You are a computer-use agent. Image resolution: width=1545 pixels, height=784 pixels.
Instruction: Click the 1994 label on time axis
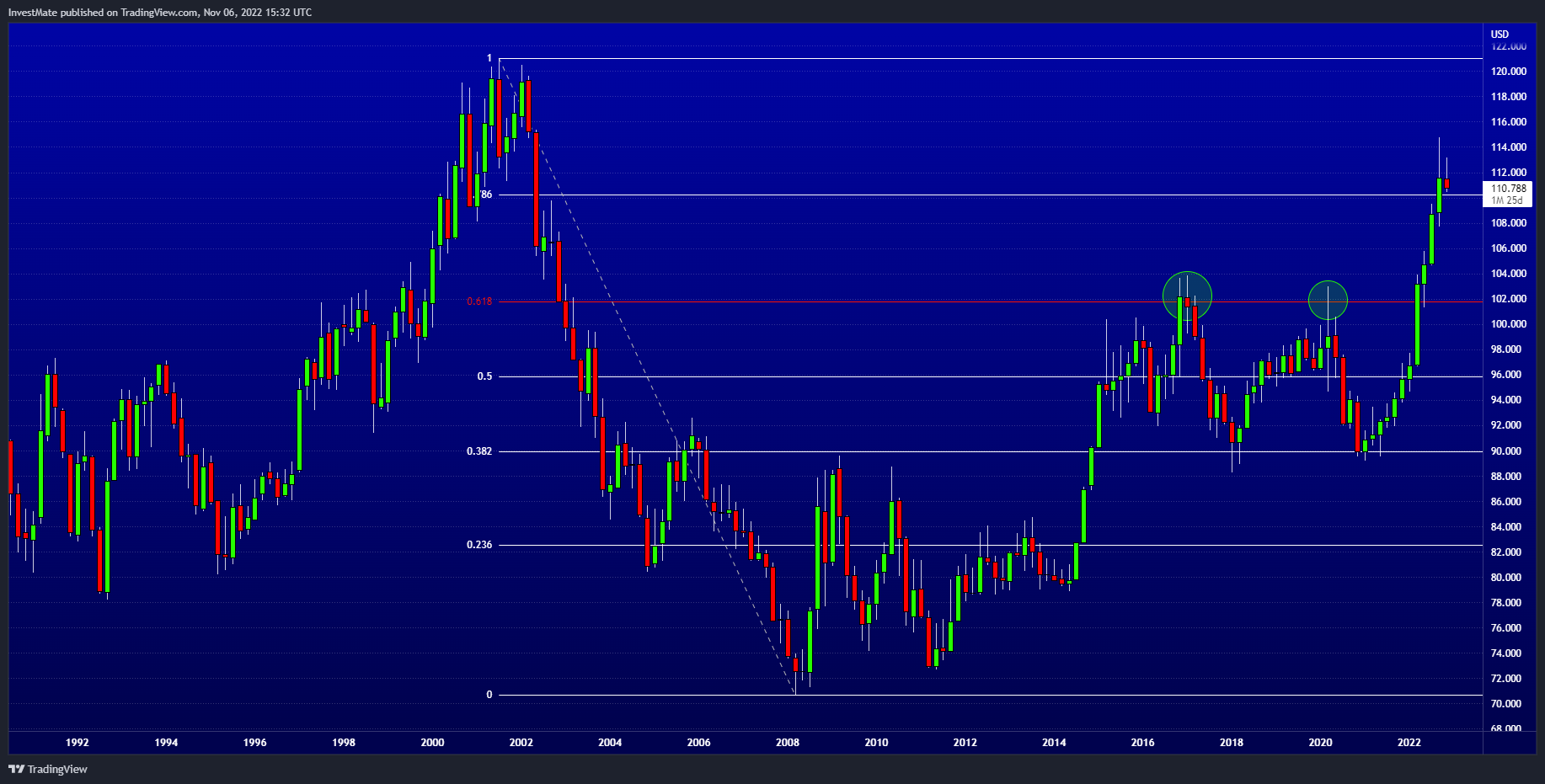[166, 743]
